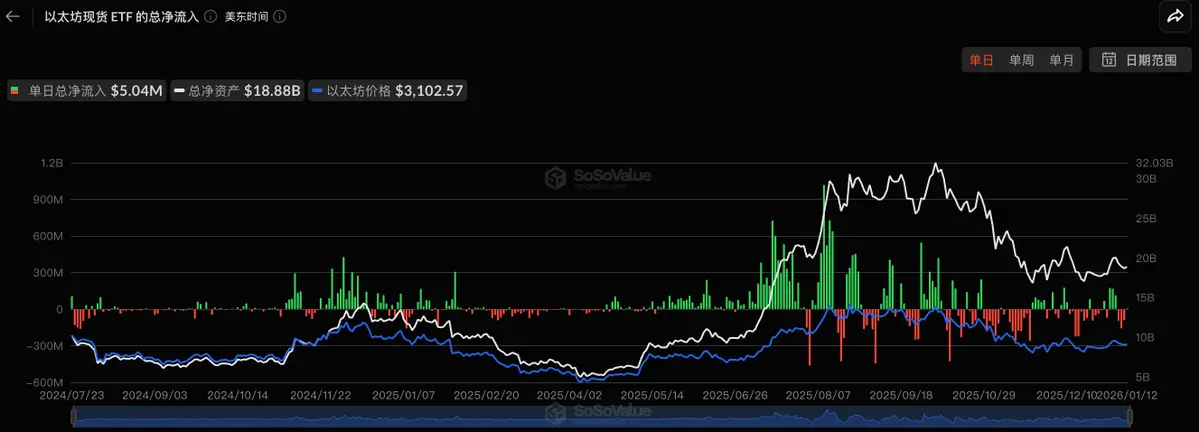
Task: Toggle 总净资产 legend series
Action: pos(237,91)
